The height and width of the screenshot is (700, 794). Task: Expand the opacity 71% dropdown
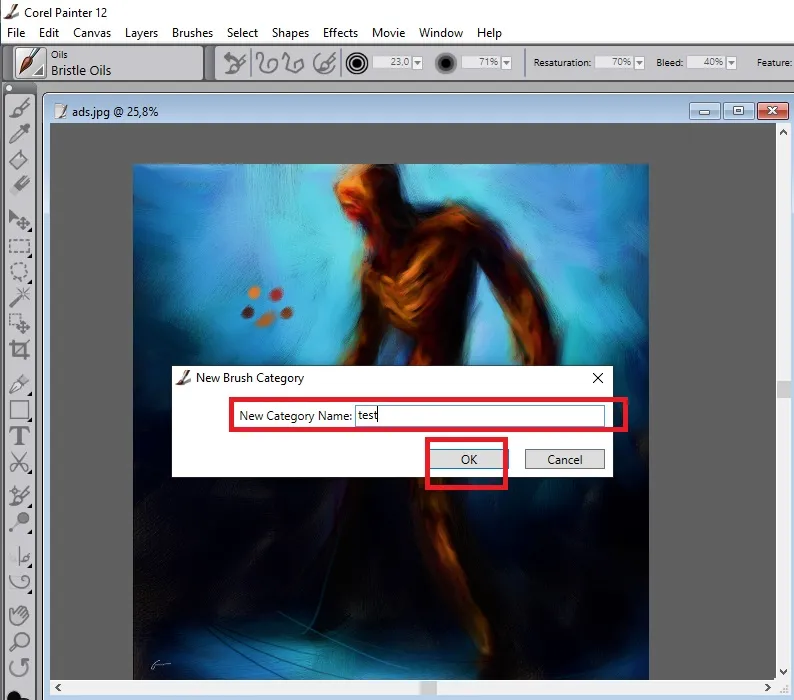[x=506, y=63]
